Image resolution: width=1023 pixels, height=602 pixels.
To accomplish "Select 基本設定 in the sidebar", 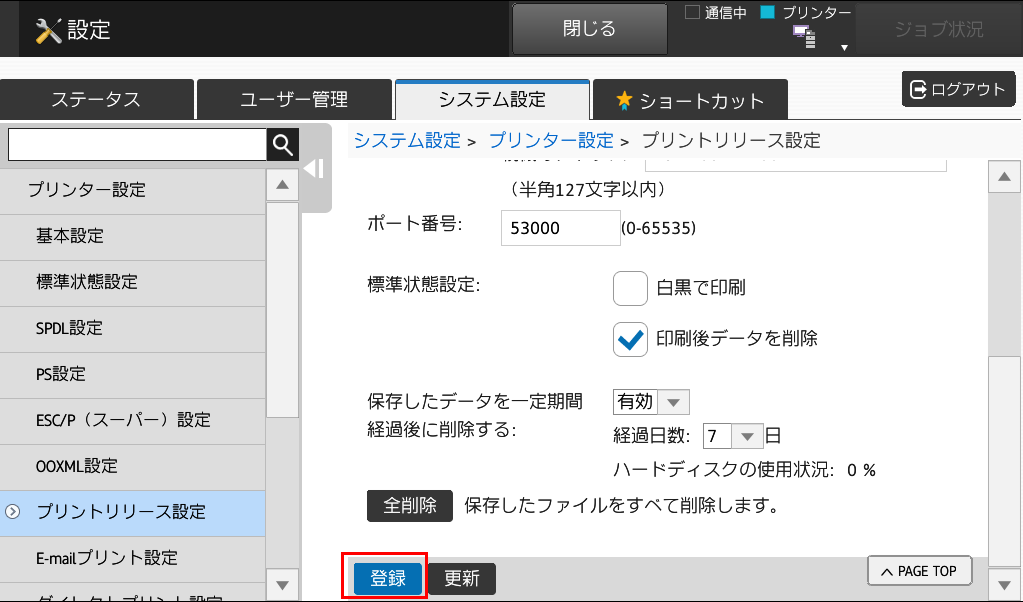I will coord(133,236).
